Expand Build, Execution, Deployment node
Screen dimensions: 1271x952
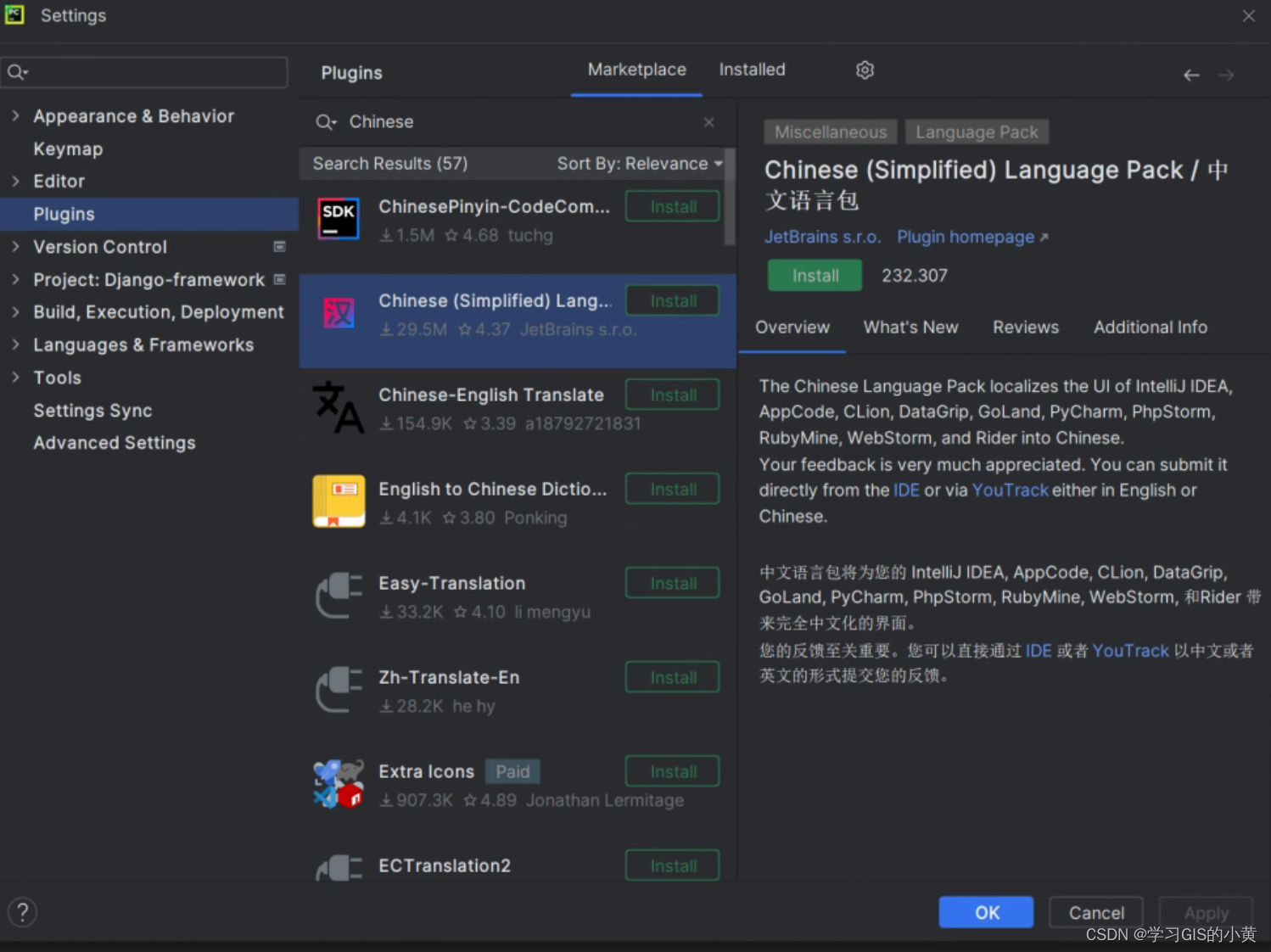(15, 311)
